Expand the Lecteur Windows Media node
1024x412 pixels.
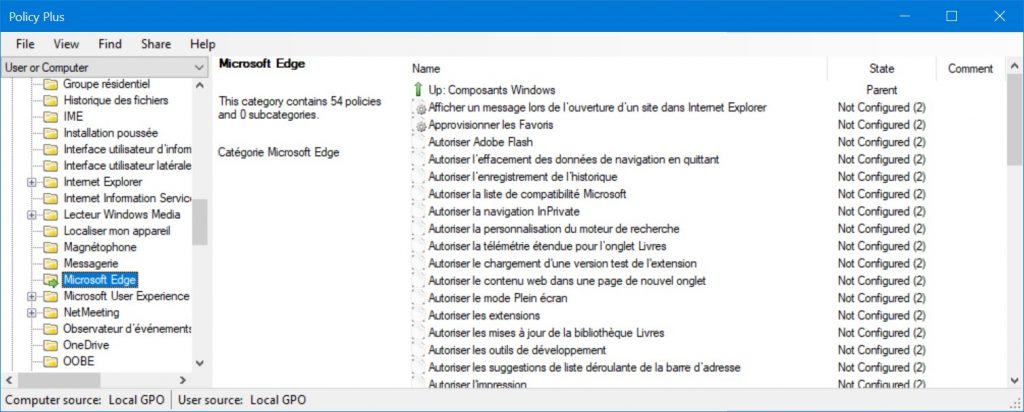coord(31,215)
